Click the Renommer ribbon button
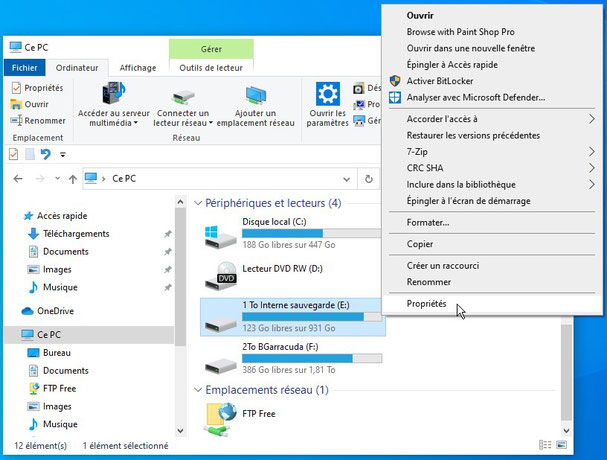Viewport: 607px width, 460px height. [38, 121]
